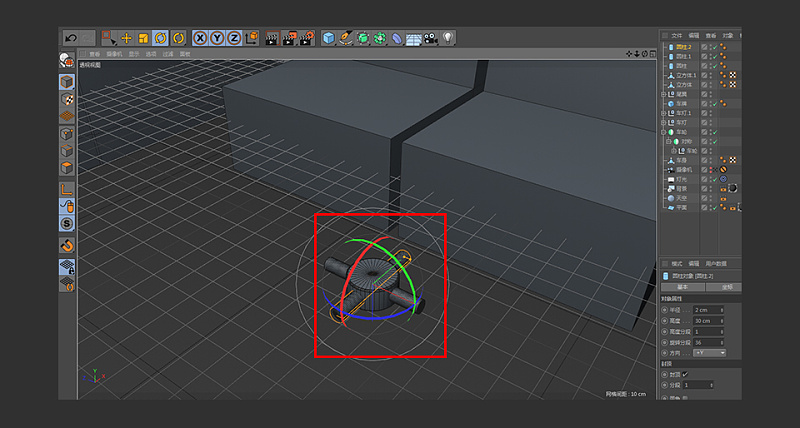Activate Texture mode checkered cube icon
This screenshot has width=800, height=428.
pyautogui.click(x=67, y=99)
